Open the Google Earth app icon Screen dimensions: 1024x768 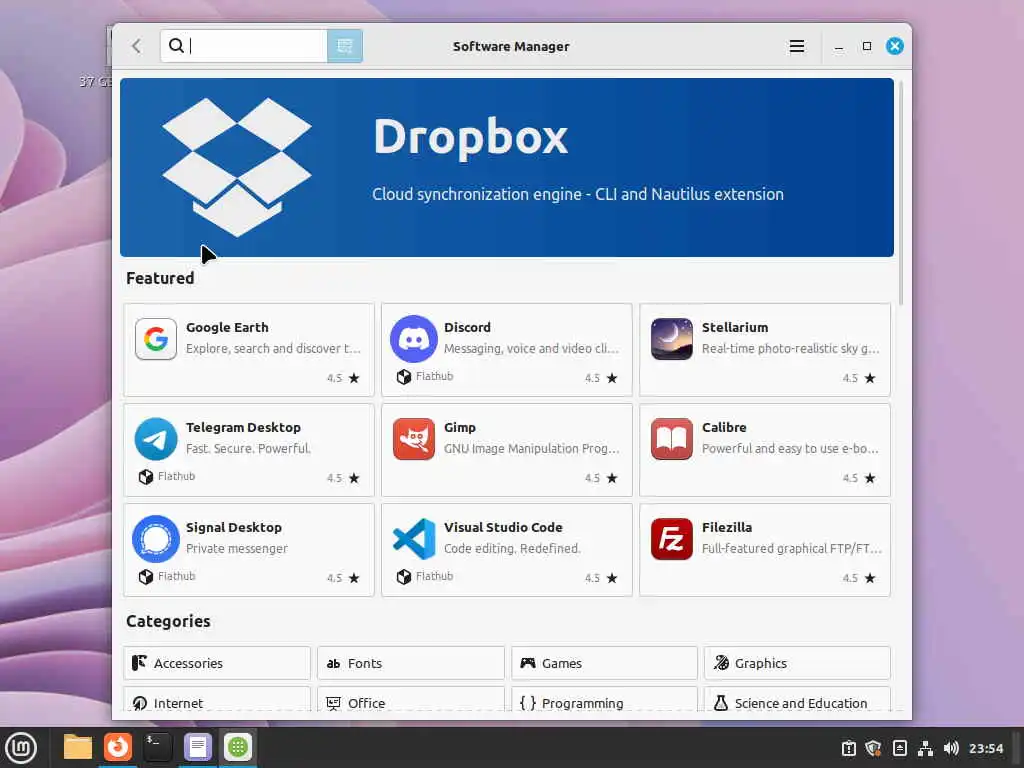(155, 339)
